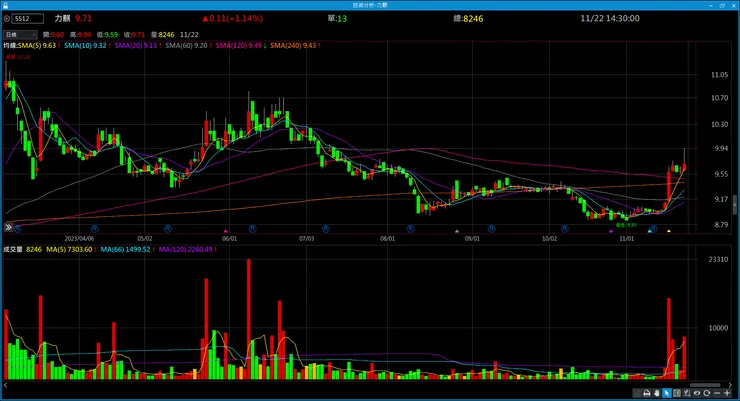Click the month marker circle left of 05/02

click(94, 228)
